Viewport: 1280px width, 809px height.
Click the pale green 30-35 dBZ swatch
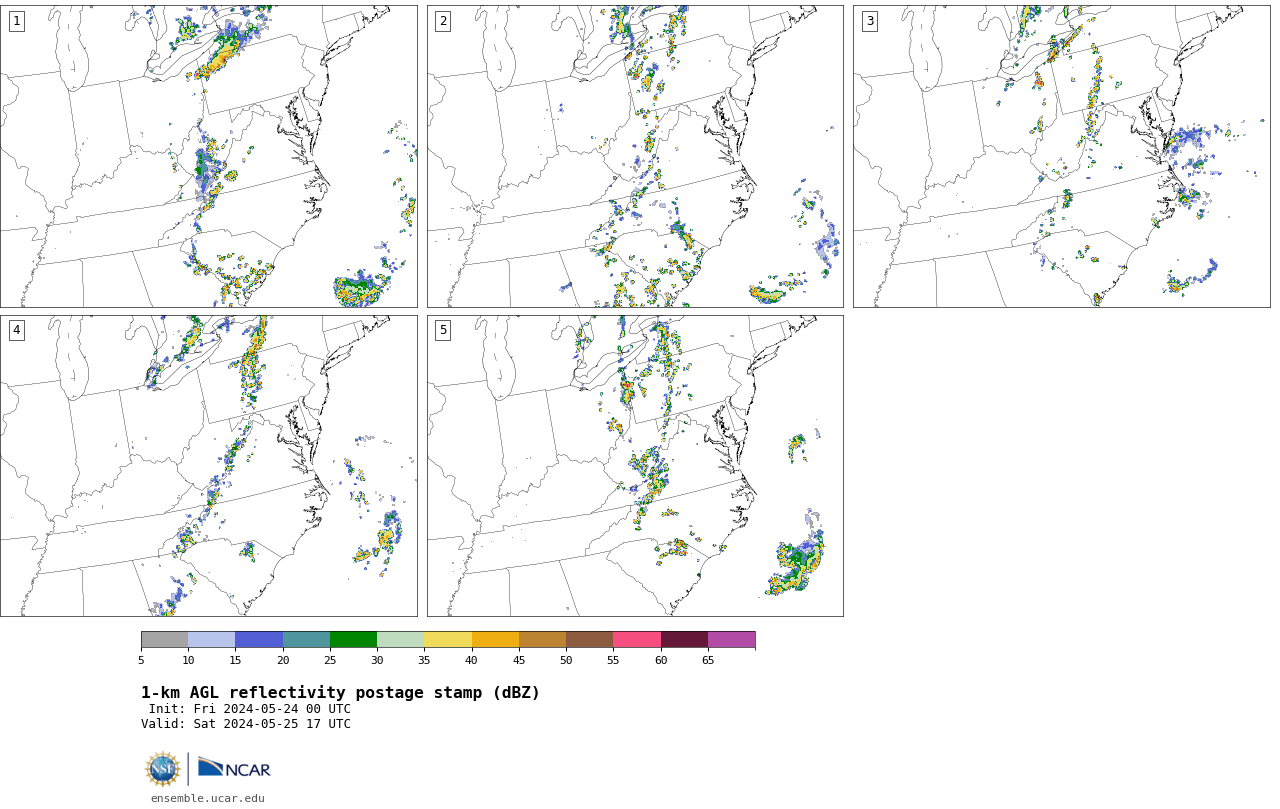tap(400, 640)
